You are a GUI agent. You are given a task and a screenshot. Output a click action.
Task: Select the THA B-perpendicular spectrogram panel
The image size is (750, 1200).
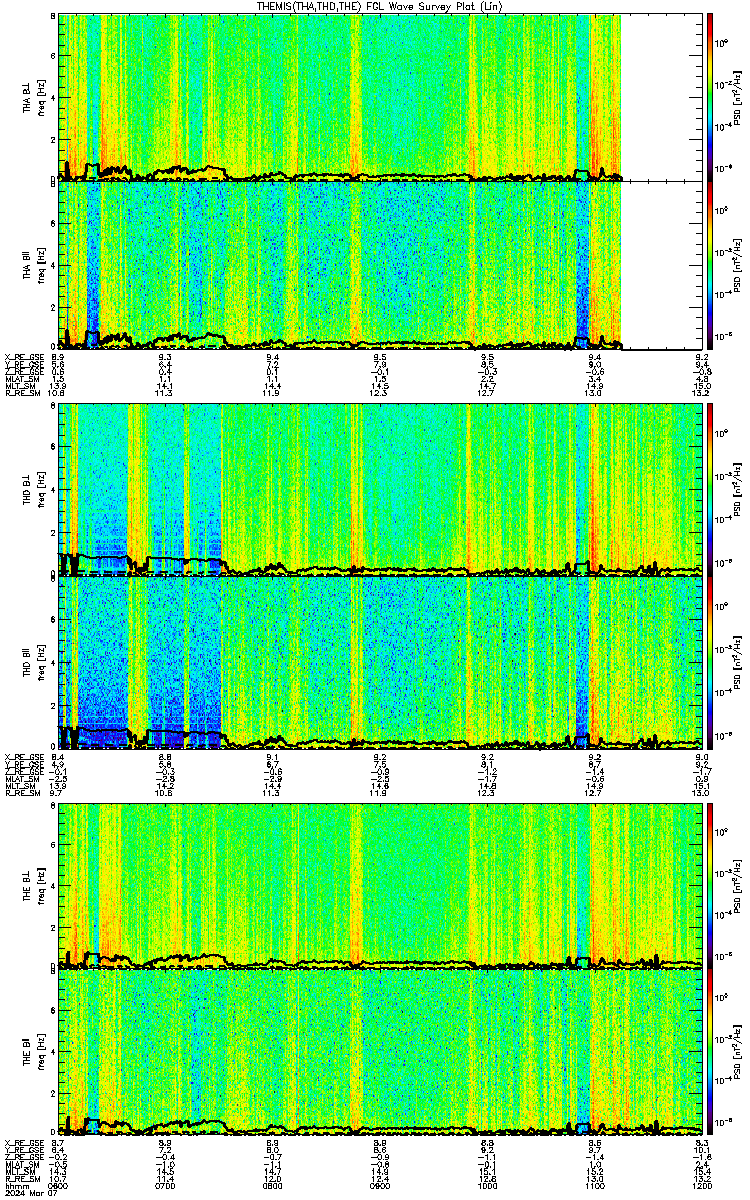pos(378,97)
